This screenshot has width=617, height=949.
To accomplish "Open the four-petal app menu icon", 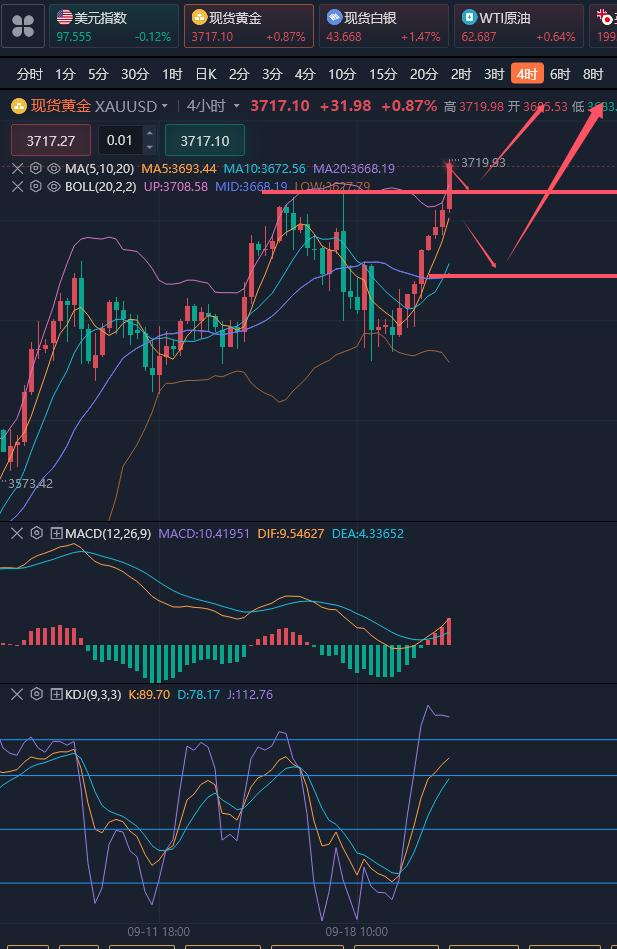I will click(x=23, y=26).
